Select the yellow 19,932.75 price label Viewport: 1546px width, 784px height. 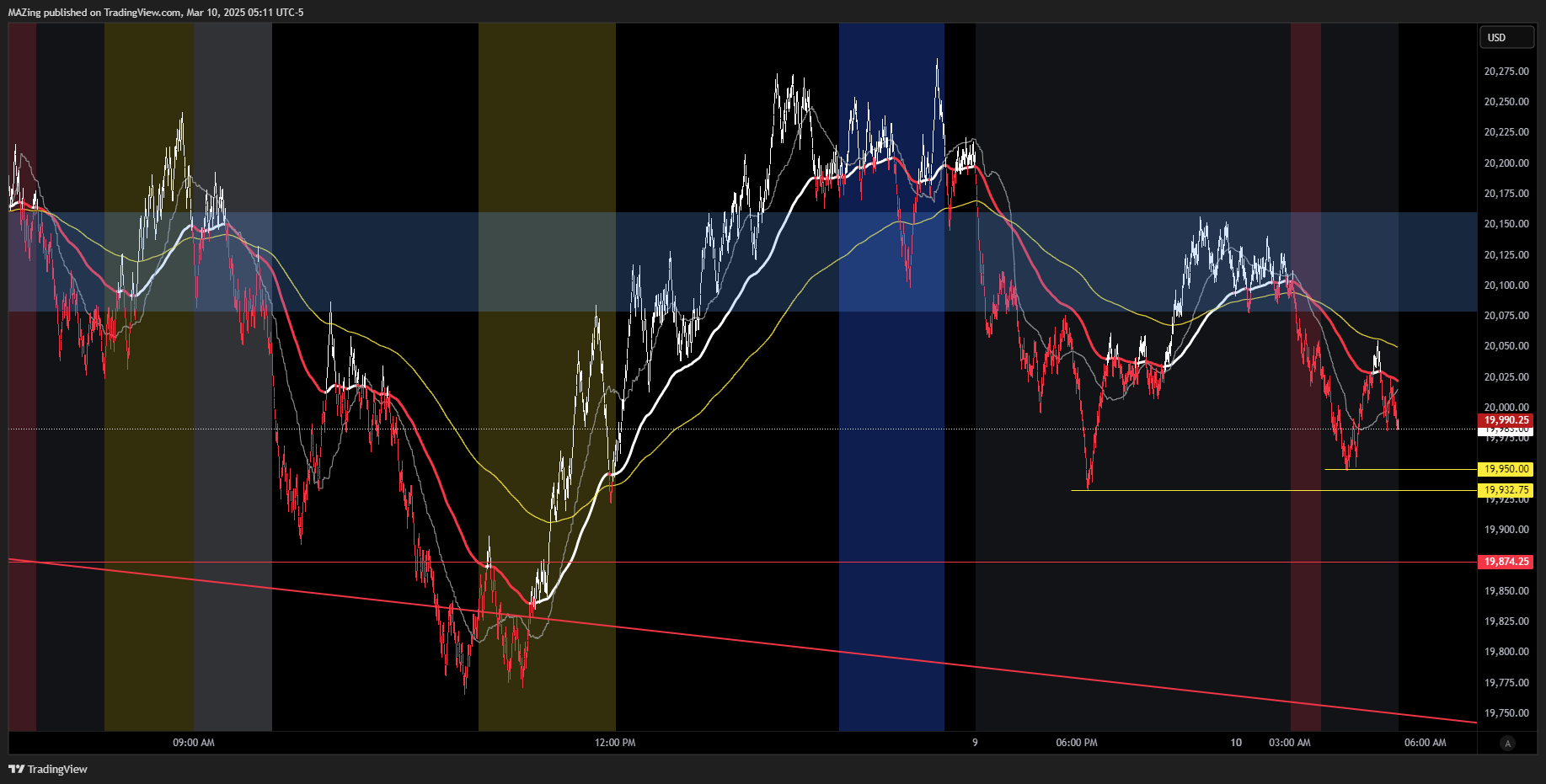pyautogui.click(x=1506, y=490)
